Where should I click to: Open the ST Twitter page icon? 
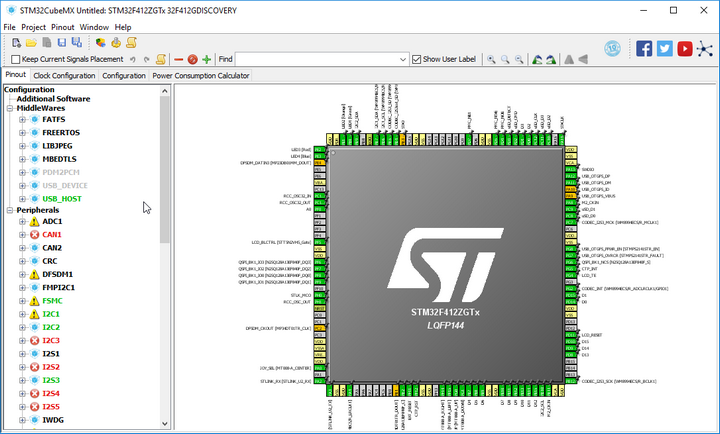coord(664,48)
